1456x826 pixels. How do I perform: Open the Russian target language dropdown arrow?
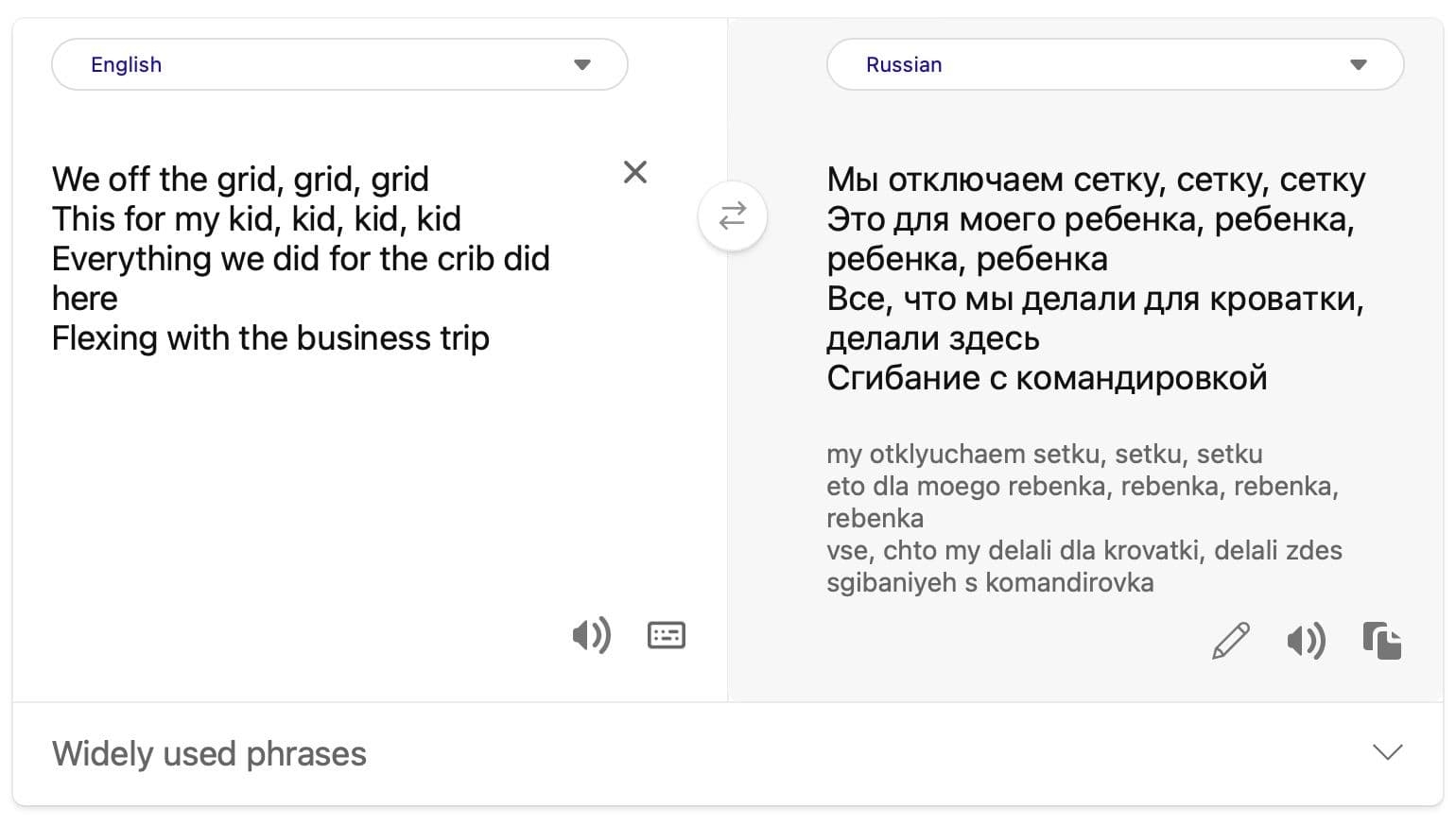tap(1359, 64)
